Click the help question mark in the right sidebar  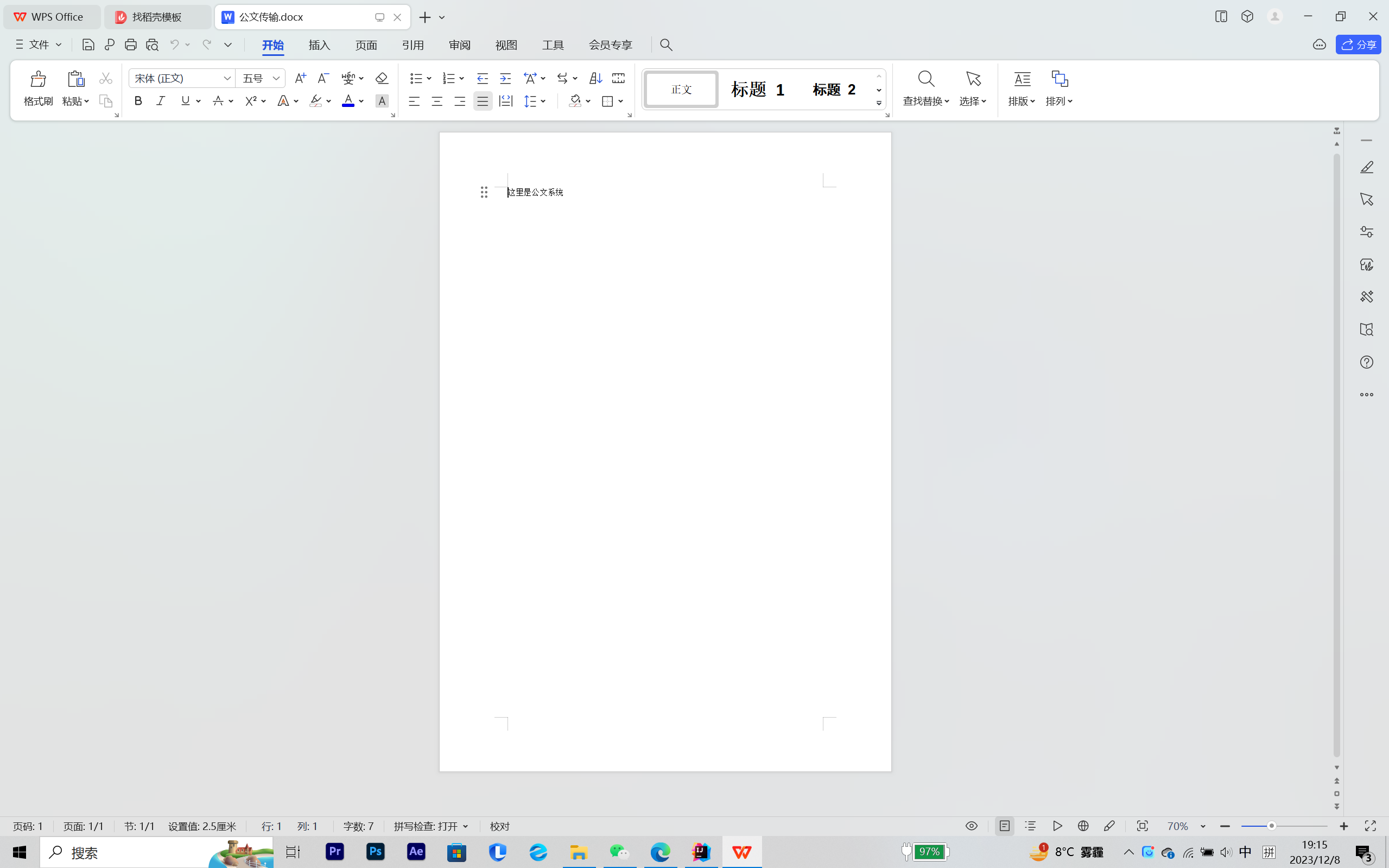click(1366, 362)
